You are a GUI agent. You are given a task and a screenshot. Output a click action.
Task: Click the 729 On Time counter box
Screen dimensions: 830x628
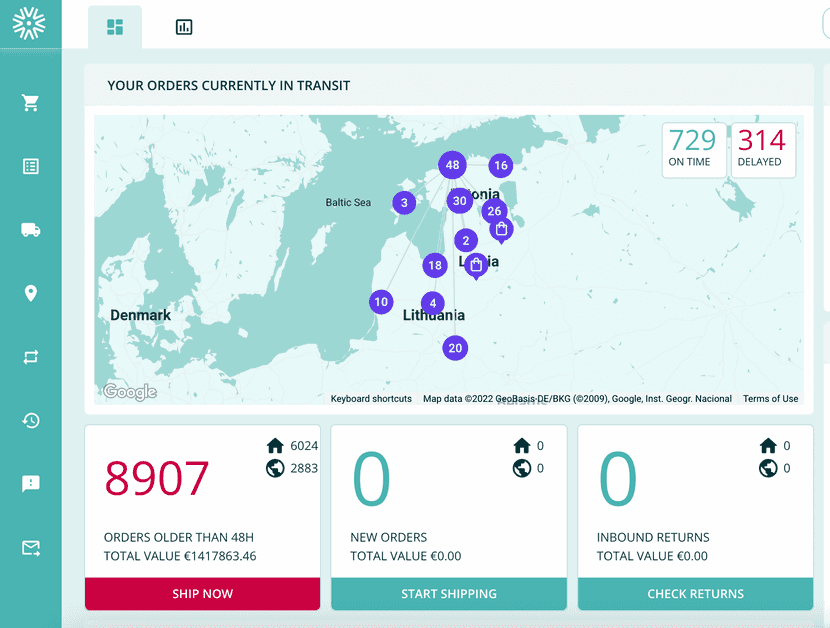[x=694, y=150]
